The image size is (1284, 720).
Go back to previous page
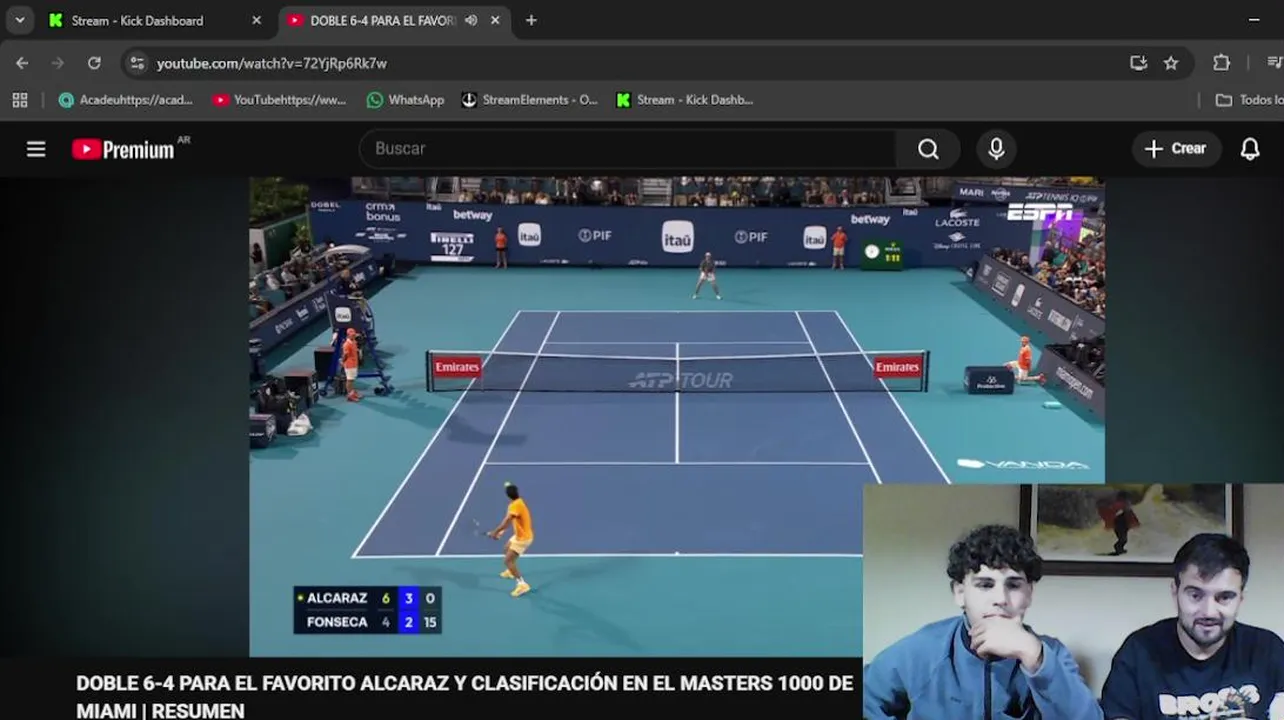(22, 63)
